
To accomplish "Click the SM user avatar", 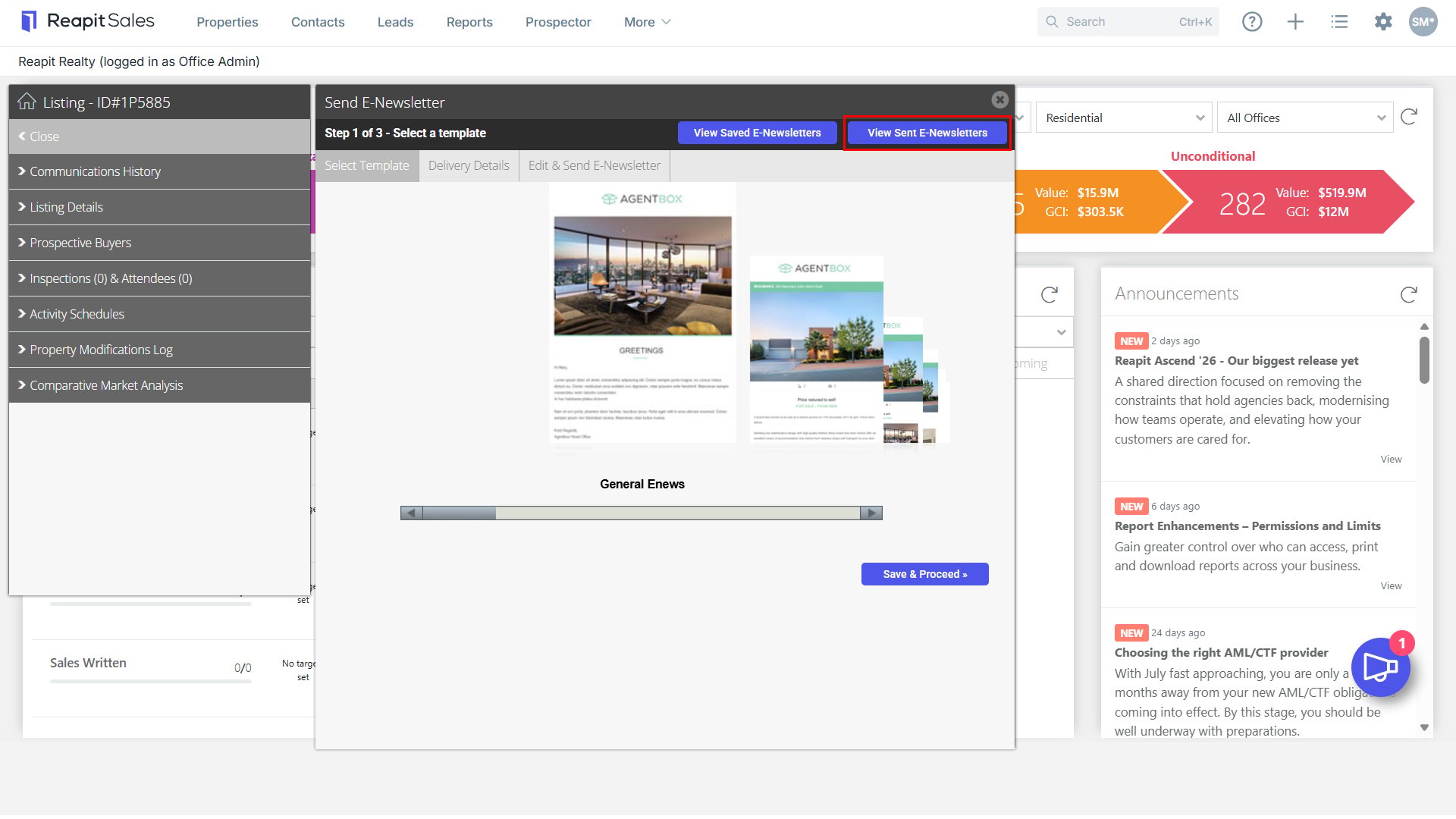I will [x=1423, y=22].
